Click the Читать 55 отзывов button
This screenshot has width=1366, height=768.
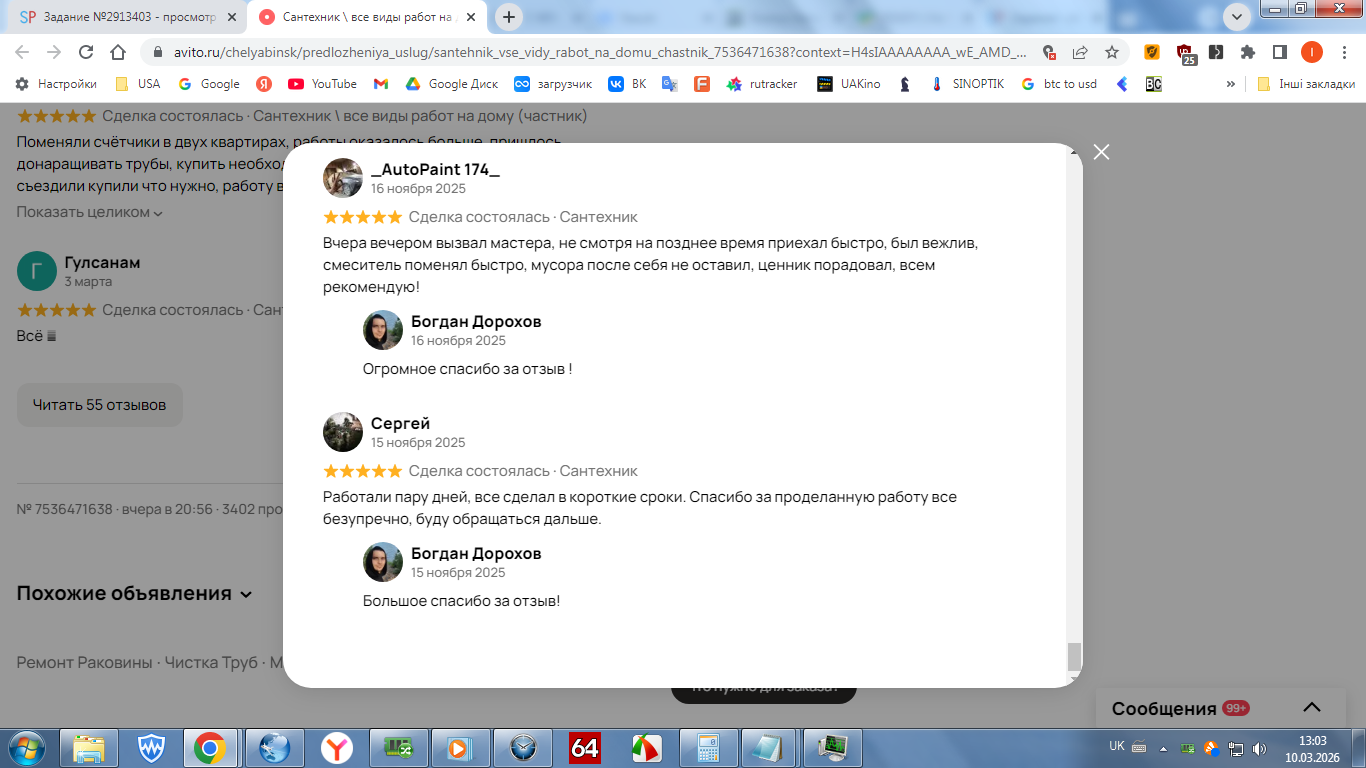click(x=99, y=405)
